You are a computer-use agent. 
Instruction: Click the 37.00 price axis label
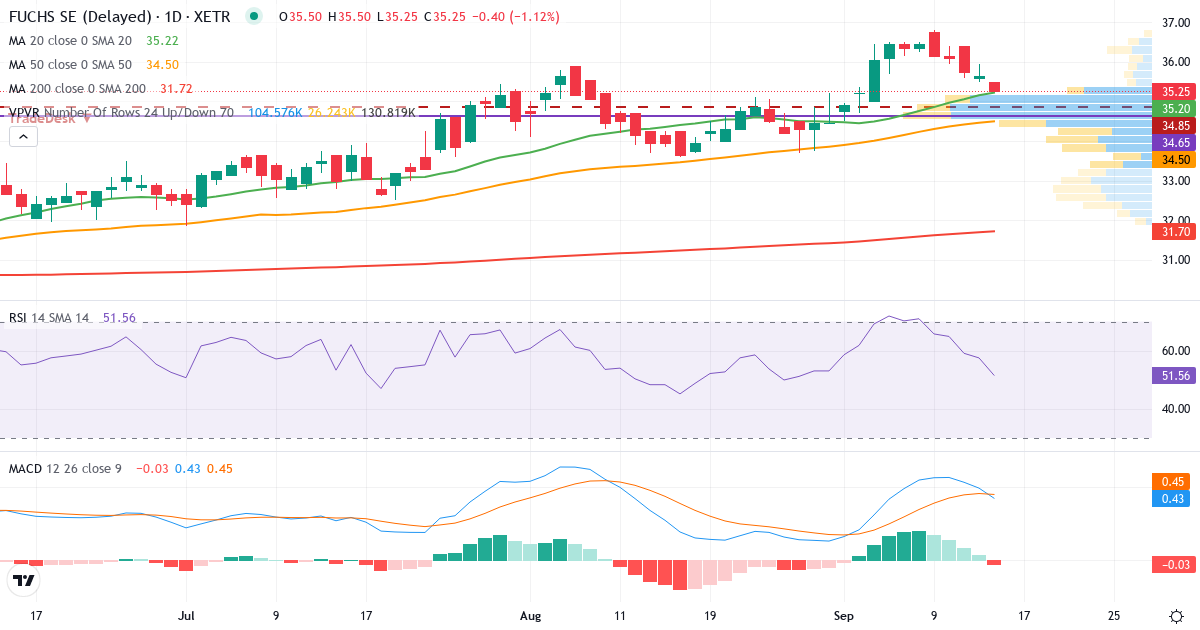point(1175,22)
